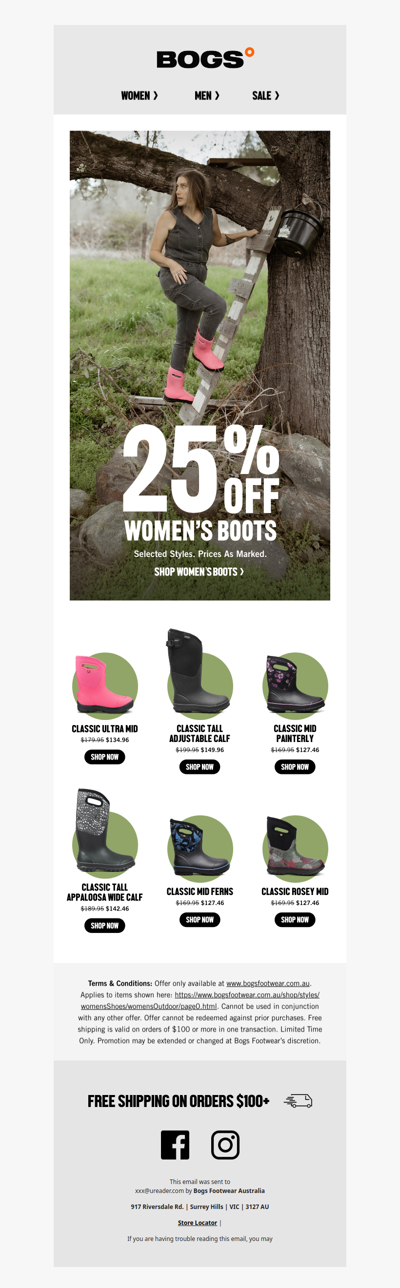Click the 25% off hero banner image
Image resolution: width=400 pixels, height=1288 pixels.
tap(200, 365)
